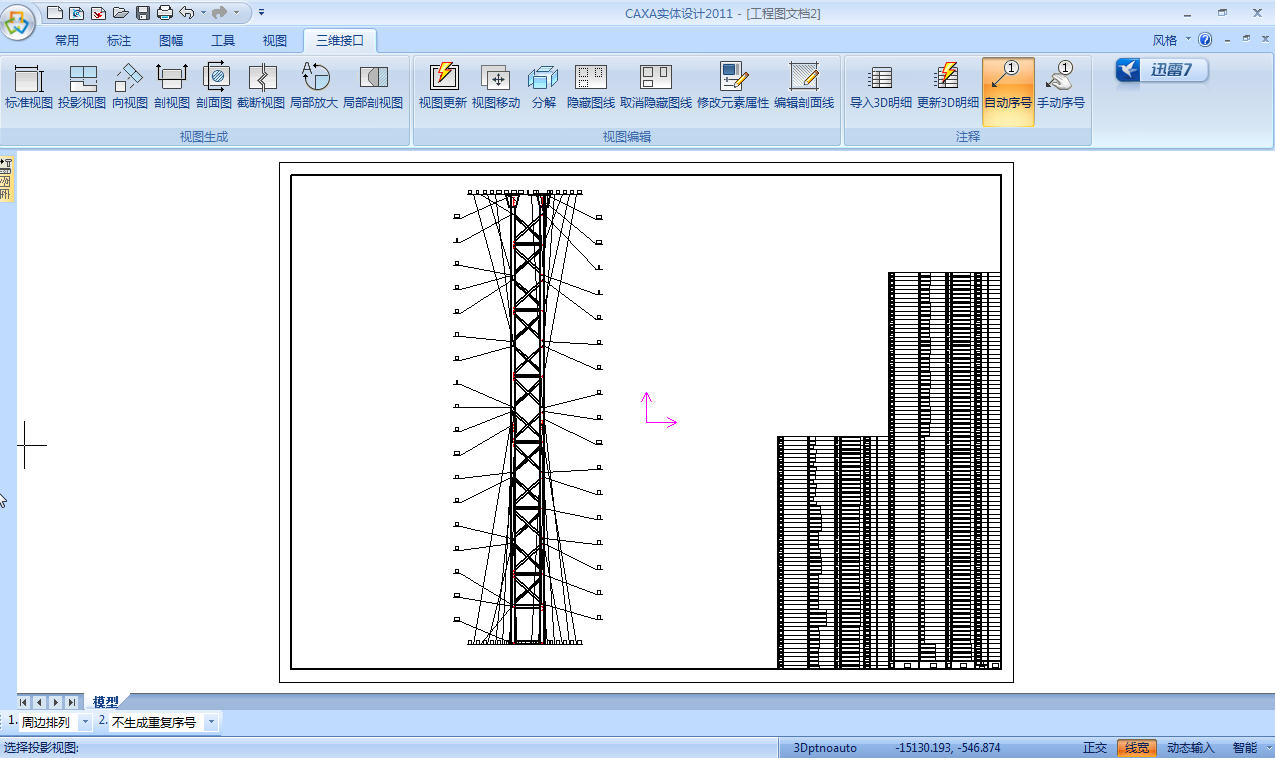This screenshot has height=758, width=1275.
Task: Select the 局部剖视图 partial section tool
Action: coord(373,86)
